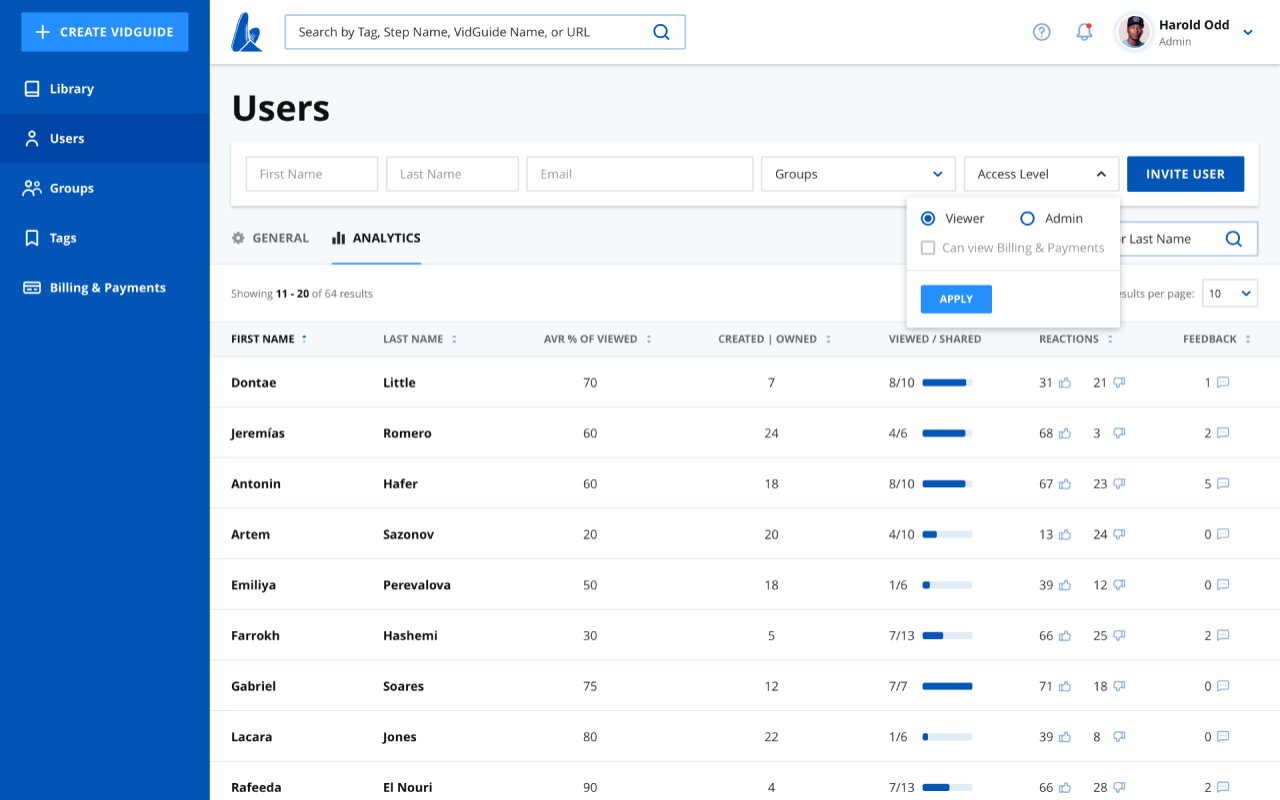Click feedback comment icon in Antonin Hafer row
Viewport: 1280px width, 800px height.
[x=1222, y=484]
